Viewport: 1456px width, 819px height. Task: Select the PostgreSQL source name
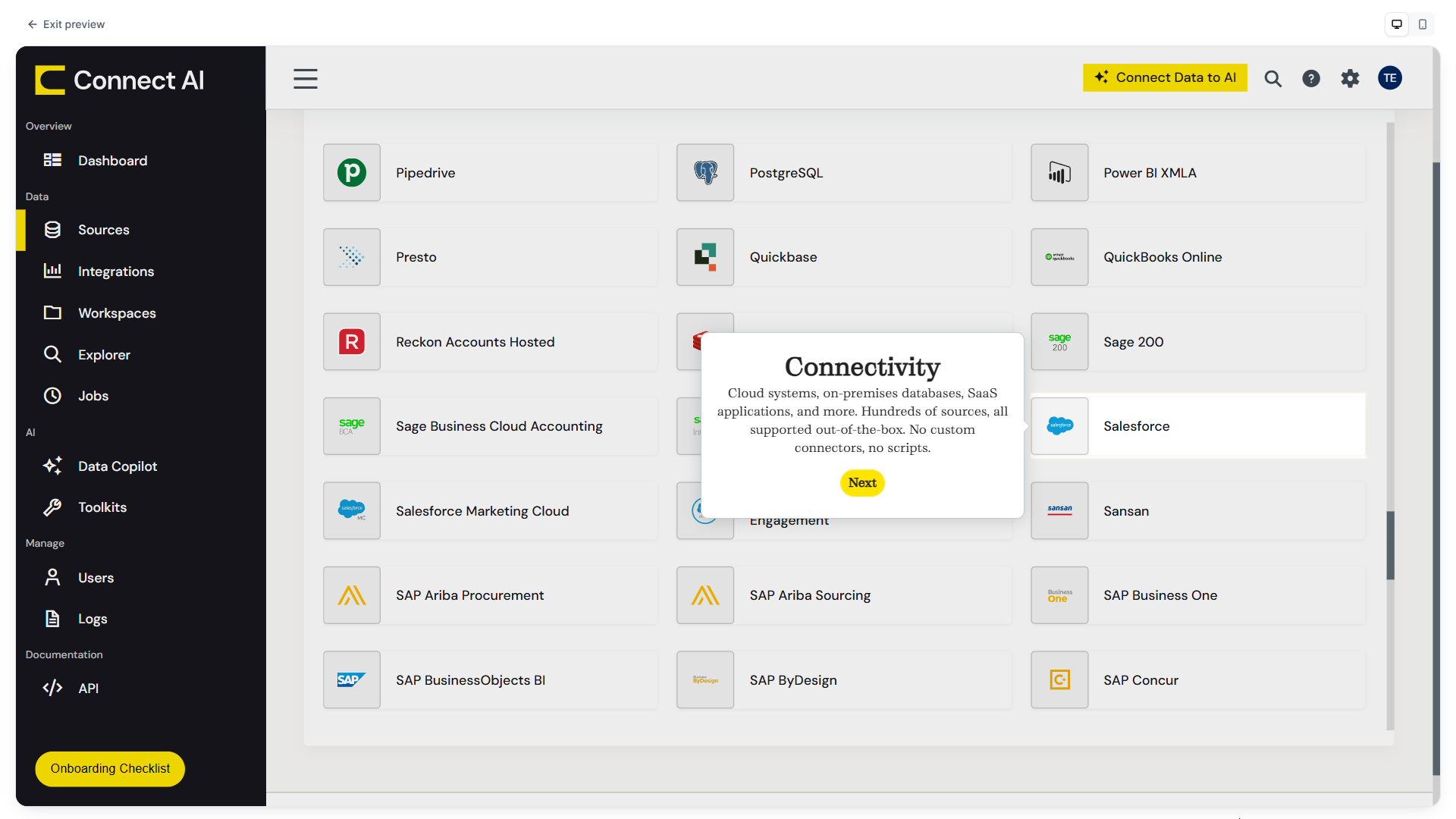click(x=786, y=173)
